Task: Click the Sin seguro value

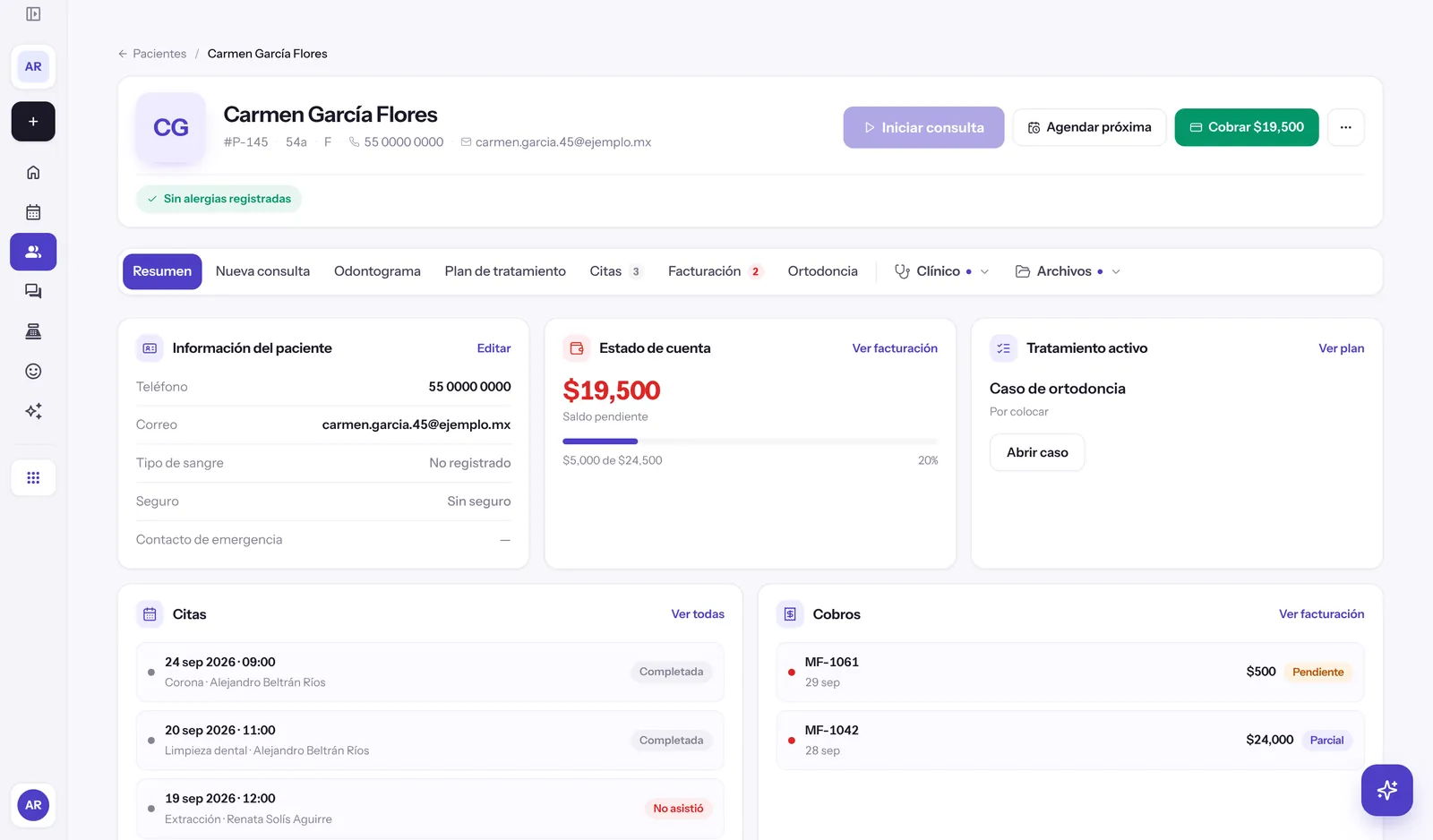Action: coord(479,501)
